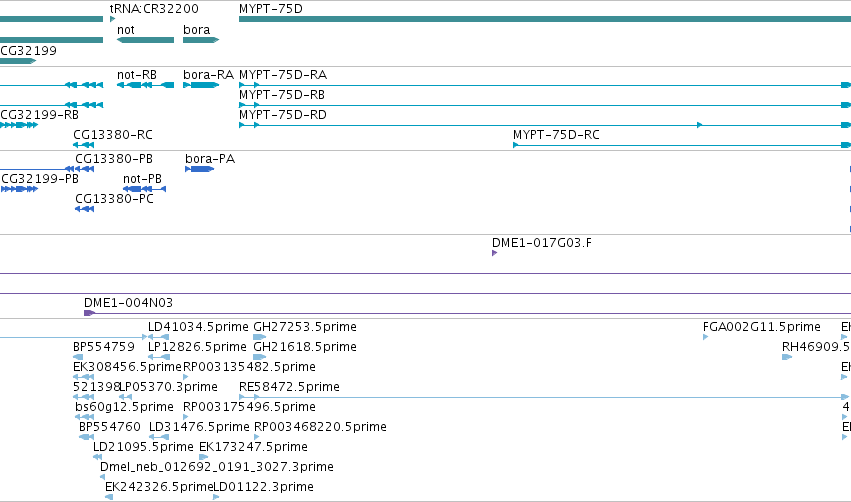The width and height of the screenshot is (851, 502).
Task: Click the RP003175496.5prime EST label
Action: (249, 407)
